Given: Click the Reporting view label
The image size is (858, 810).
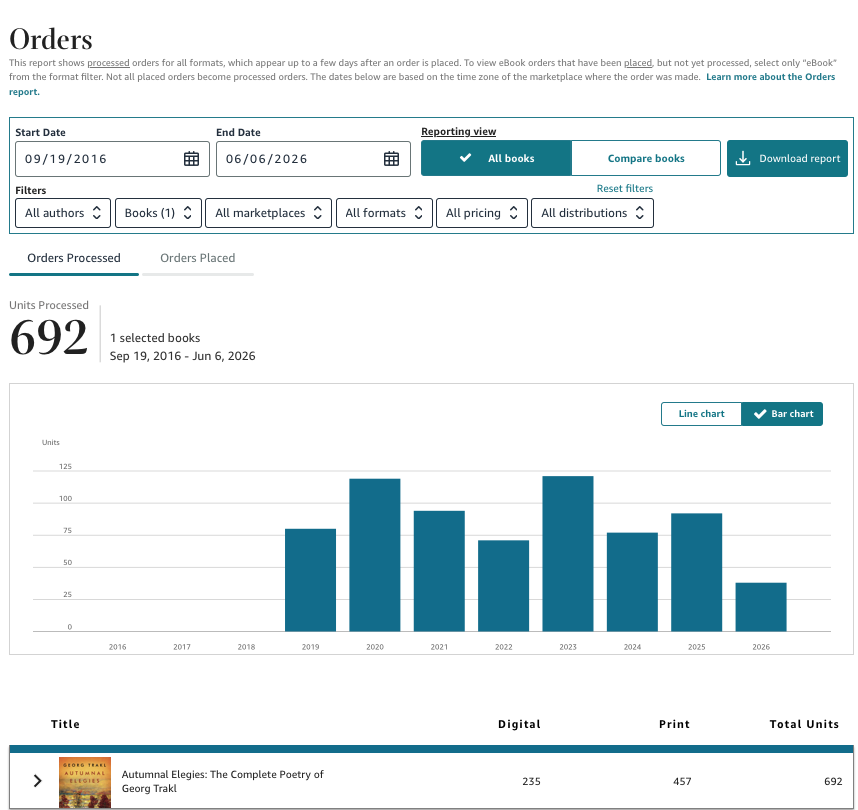Looking at the screenshot, I should [x=459, y=131].
